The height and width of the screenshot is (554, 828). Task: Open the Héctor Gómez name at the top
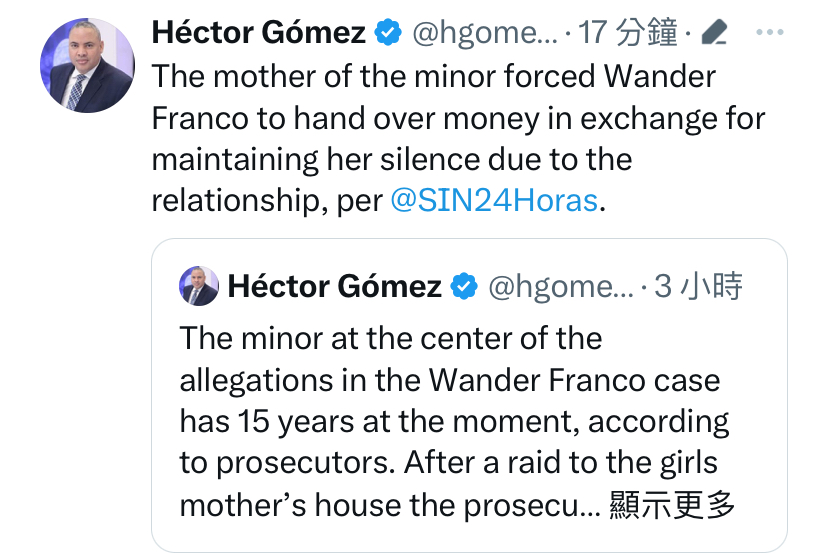258,33
